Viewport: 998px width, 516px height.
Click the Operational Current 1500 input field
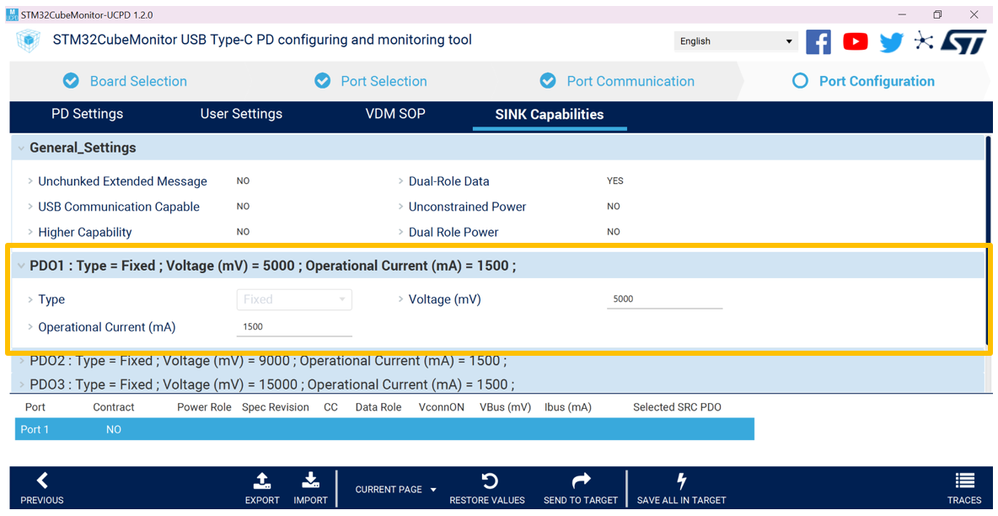(294, 327)
